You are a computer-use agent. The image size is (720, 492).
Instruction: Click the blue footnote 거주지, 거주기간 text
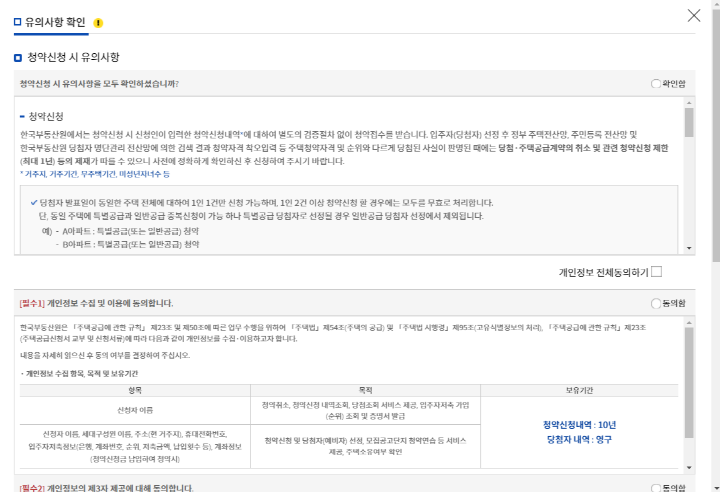click(95, 174)
